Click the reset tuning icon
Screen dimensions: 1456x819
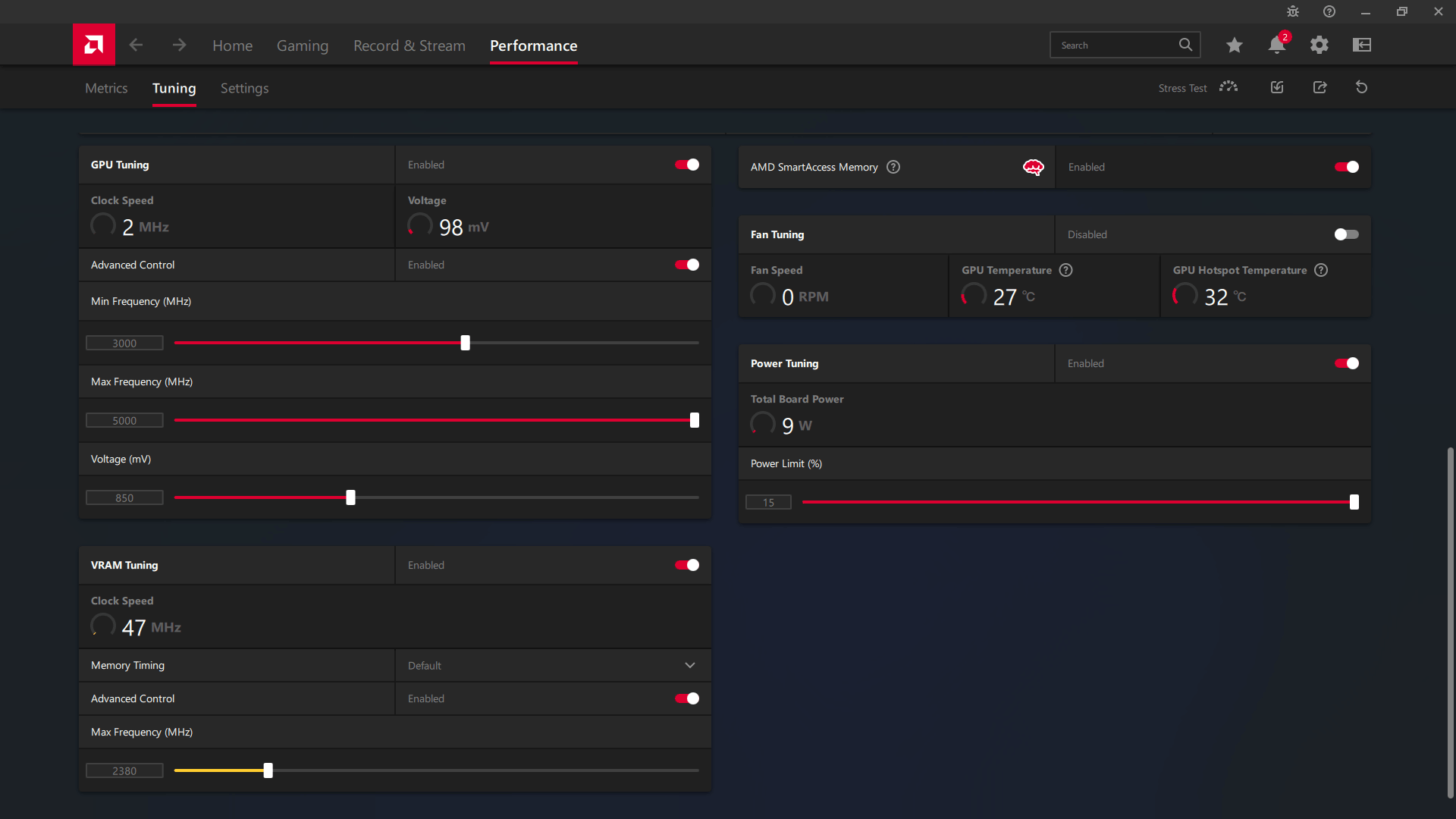click(x=1362, y=87)
